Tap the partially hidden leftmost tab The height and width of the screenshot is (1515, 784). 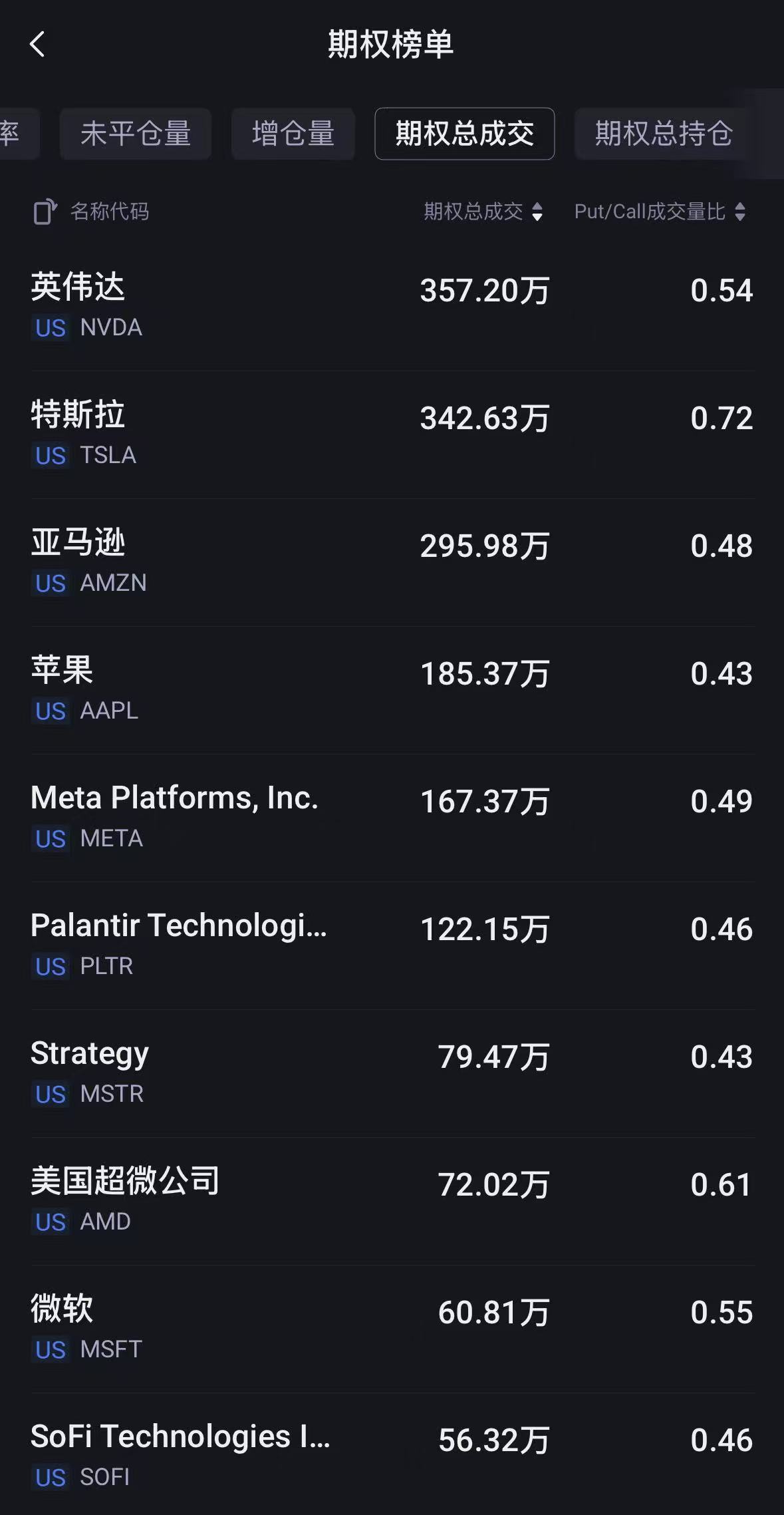point(15,134)
